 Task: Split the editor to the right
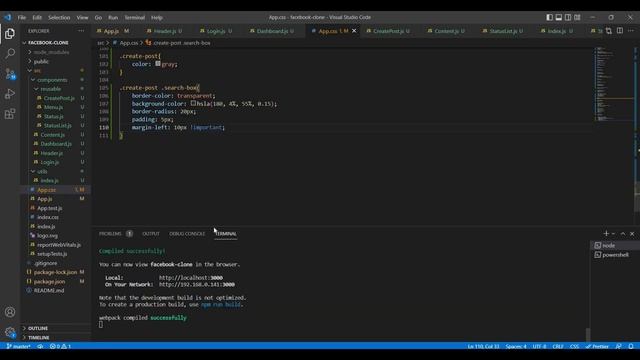620,31
